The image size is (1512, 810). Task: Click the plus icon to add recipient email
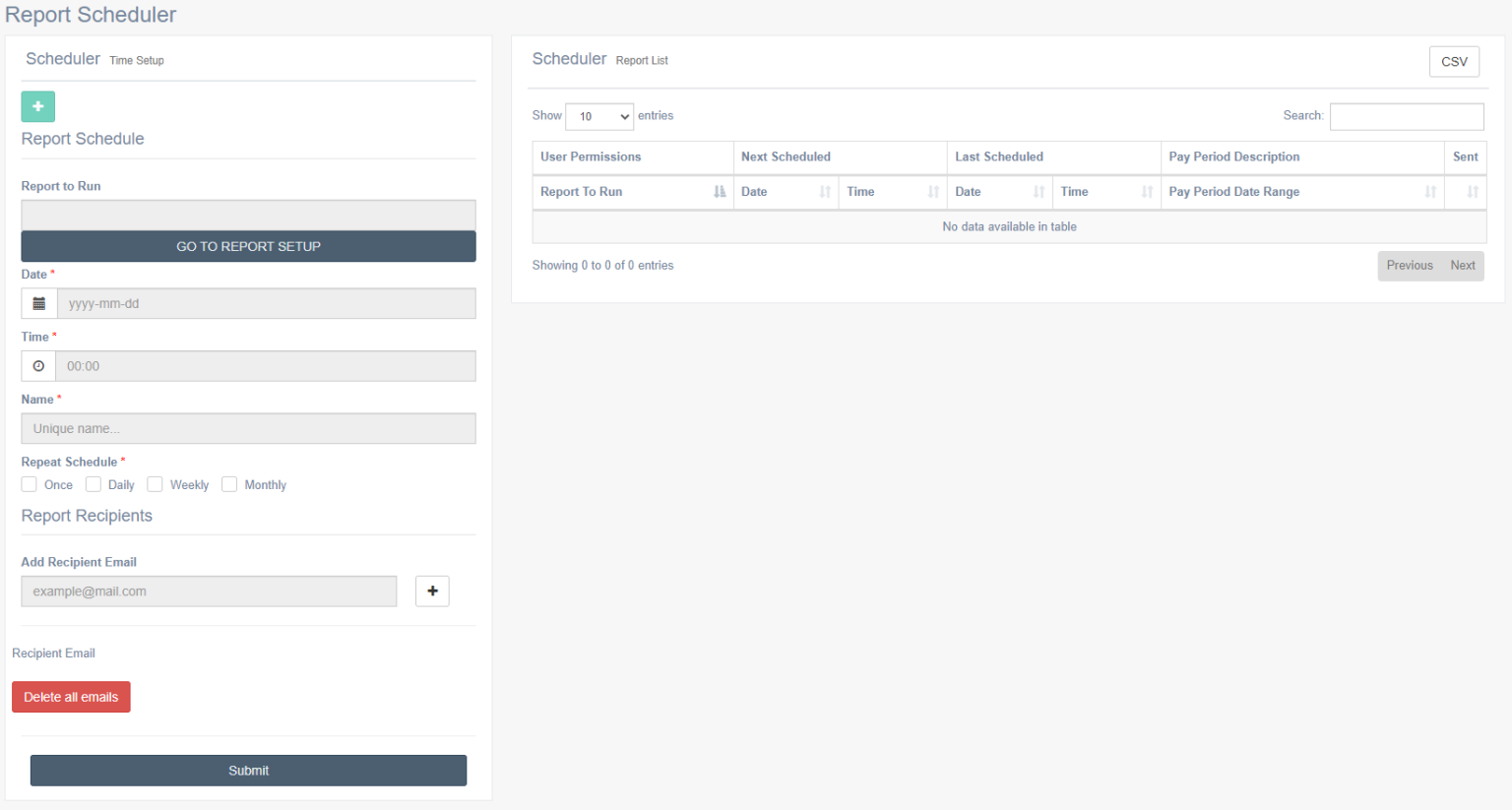431,591
